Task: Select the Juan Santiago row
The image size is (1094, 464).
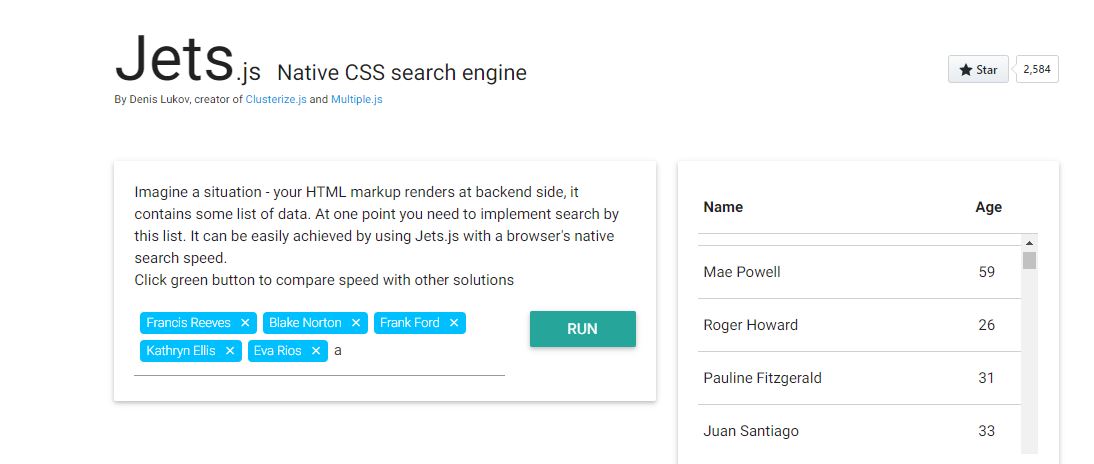Action: click(859, 431)
